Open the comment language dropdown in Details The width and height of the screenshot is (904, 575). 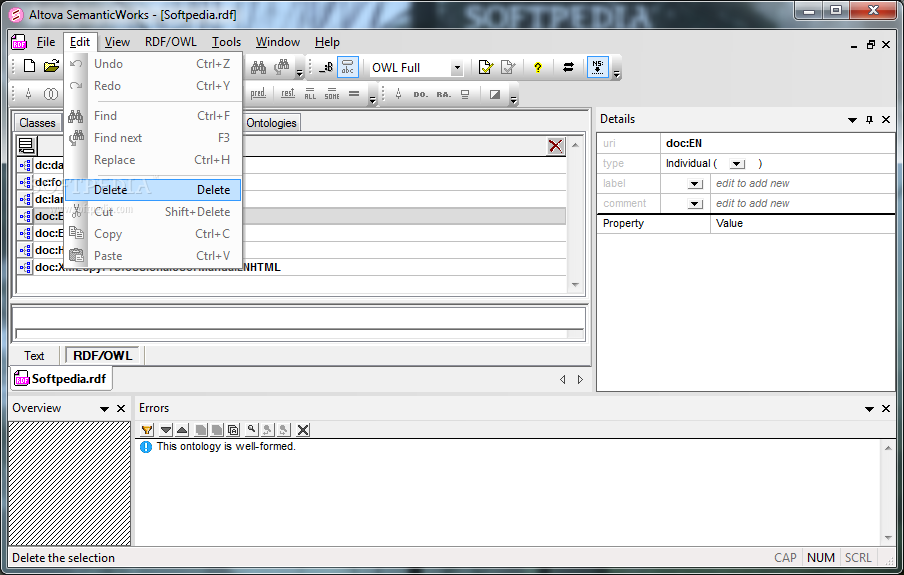point(695,204)
